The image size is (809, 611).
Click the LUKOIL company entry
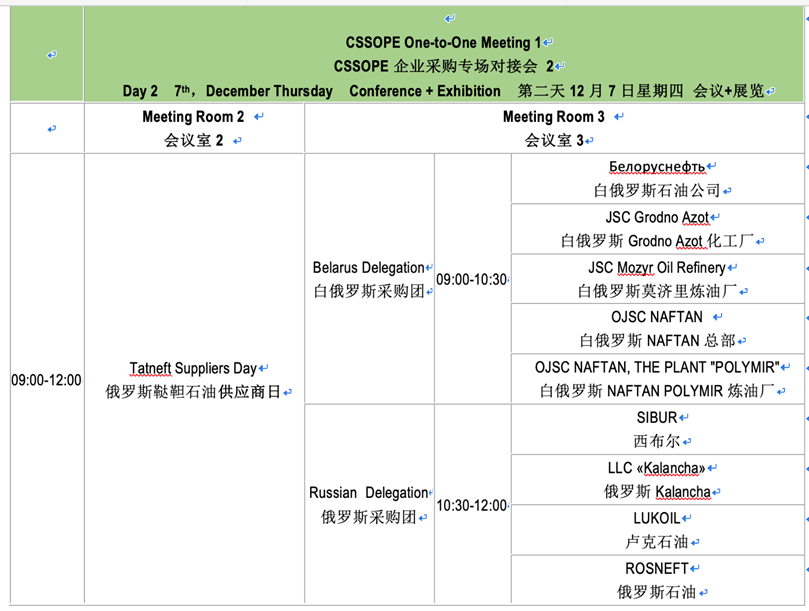(x=656, y=518)
